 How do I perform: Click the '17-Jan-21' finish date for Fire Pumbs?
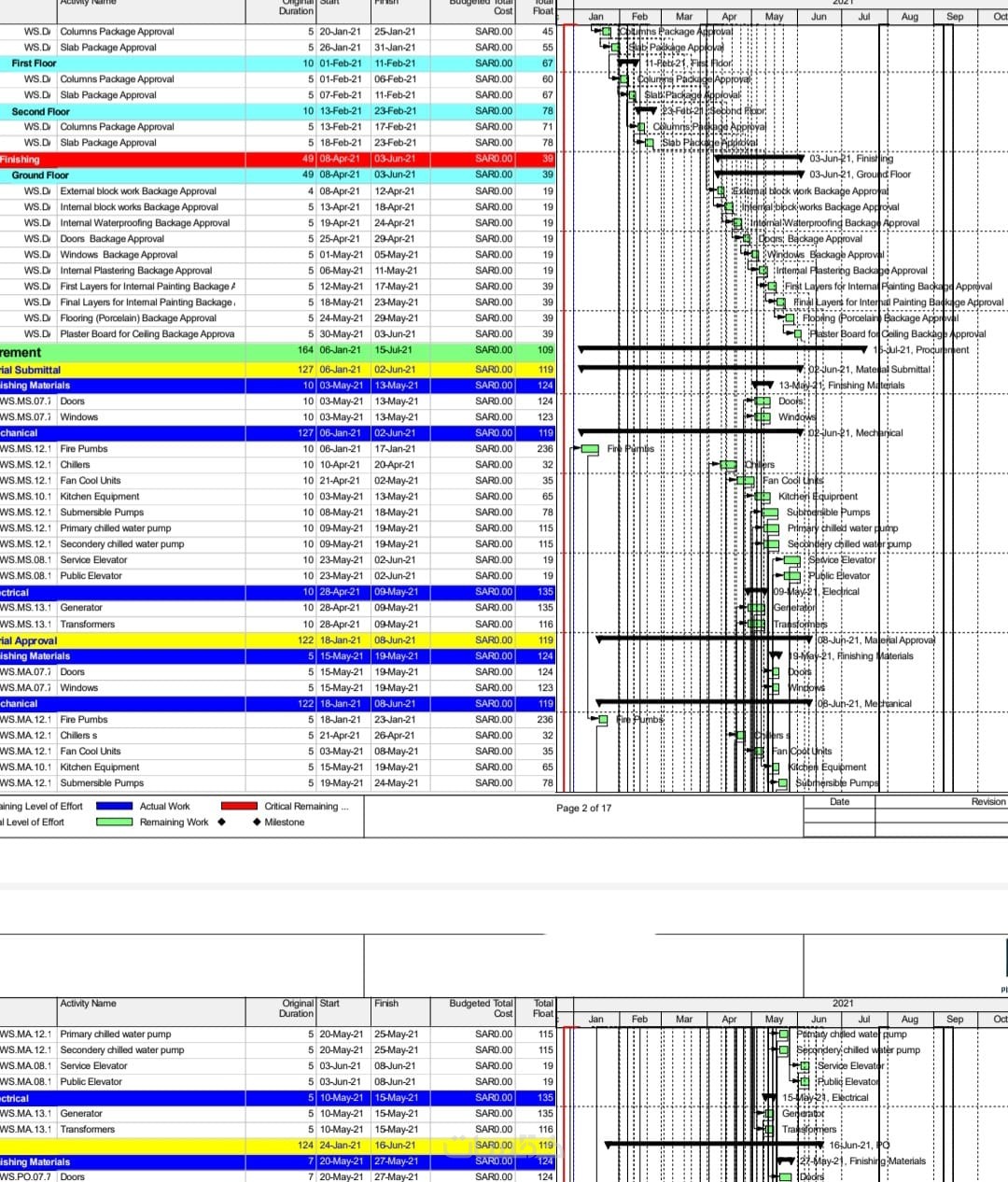pos(395,449)
